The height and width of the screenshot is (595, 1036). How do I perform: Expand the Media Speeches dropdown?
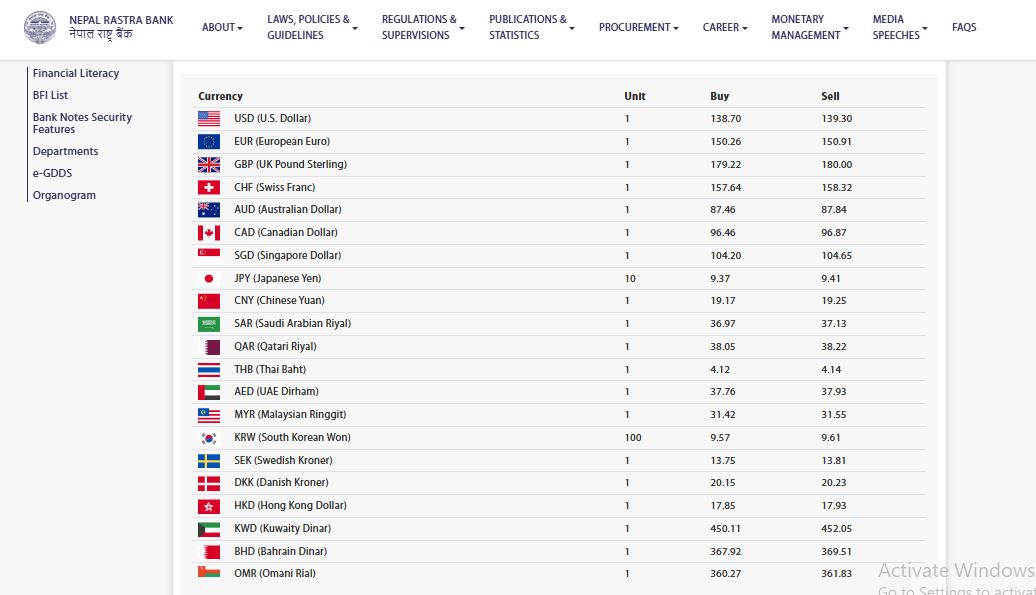900,27
